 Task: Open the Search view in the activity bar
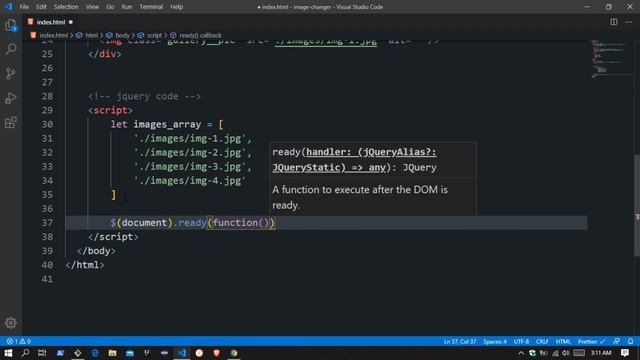[x=11, y=49]
